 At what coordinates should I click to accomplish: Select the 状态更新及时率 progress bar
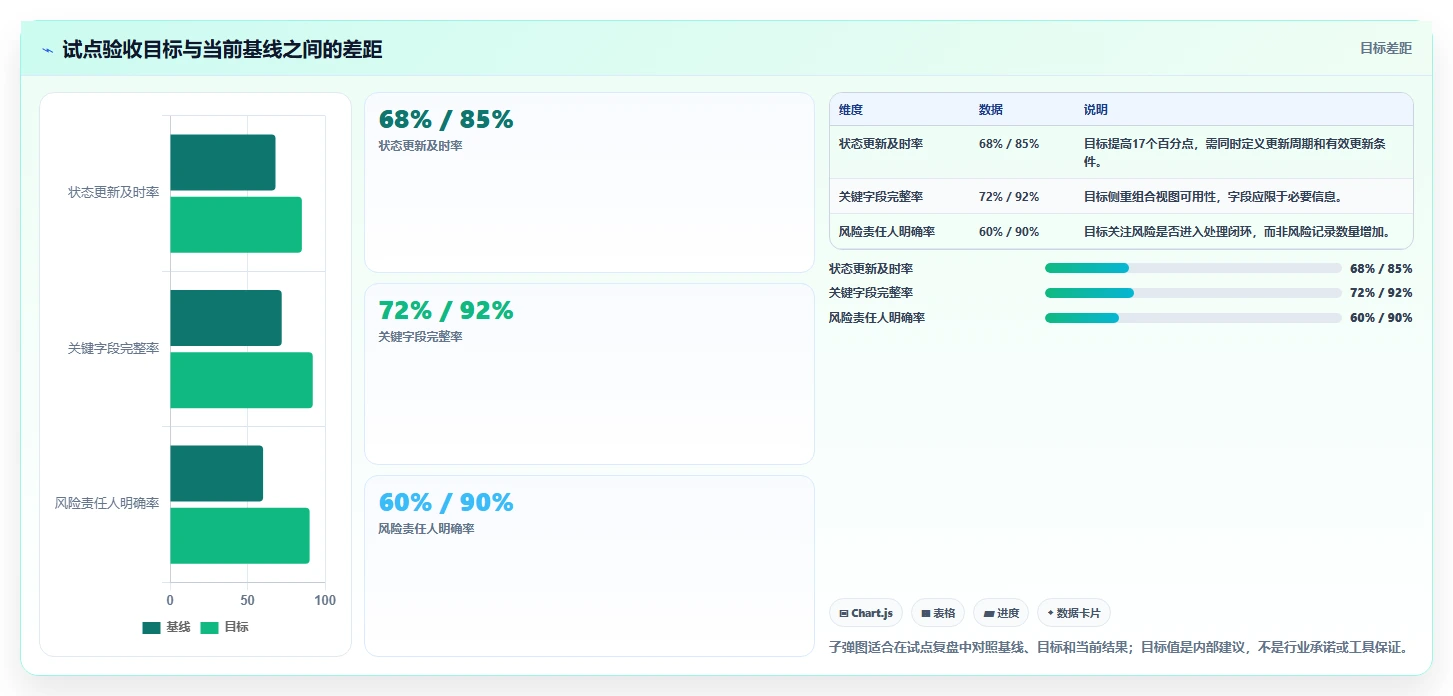click(1193, 268)
